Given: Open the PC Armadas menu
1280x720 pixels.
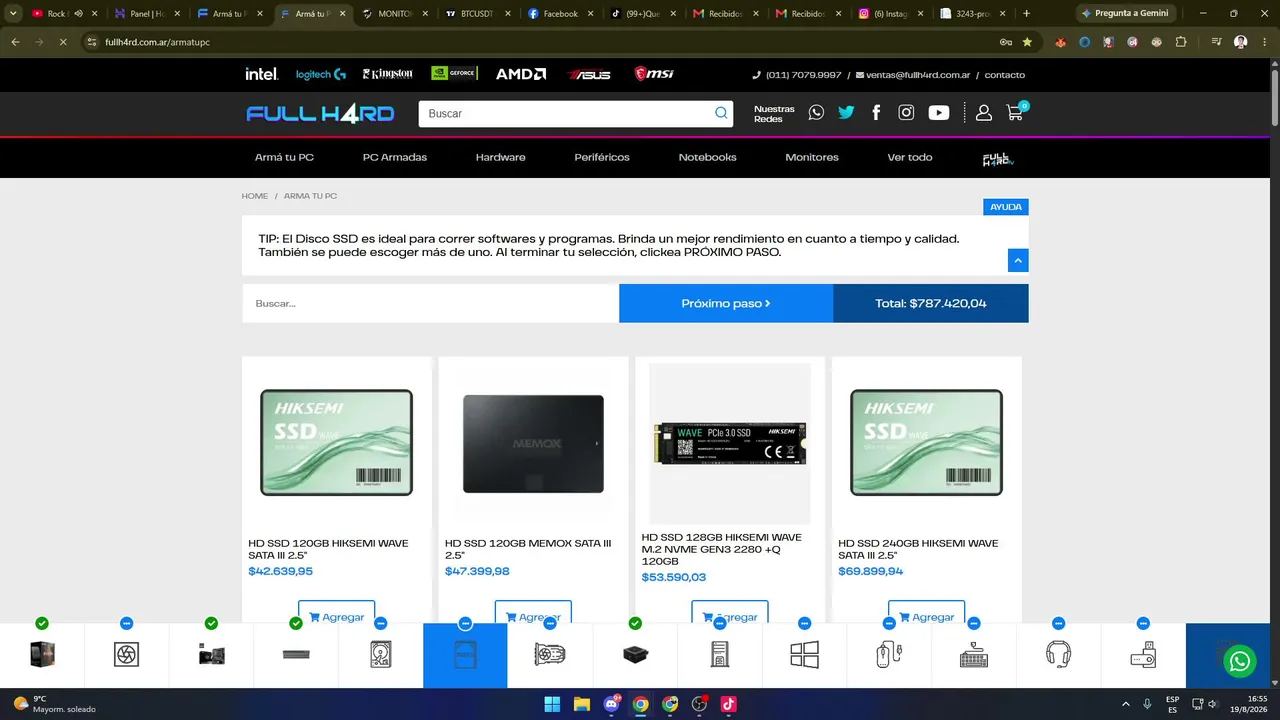Looking at the screenshot, I should [395, 157].
